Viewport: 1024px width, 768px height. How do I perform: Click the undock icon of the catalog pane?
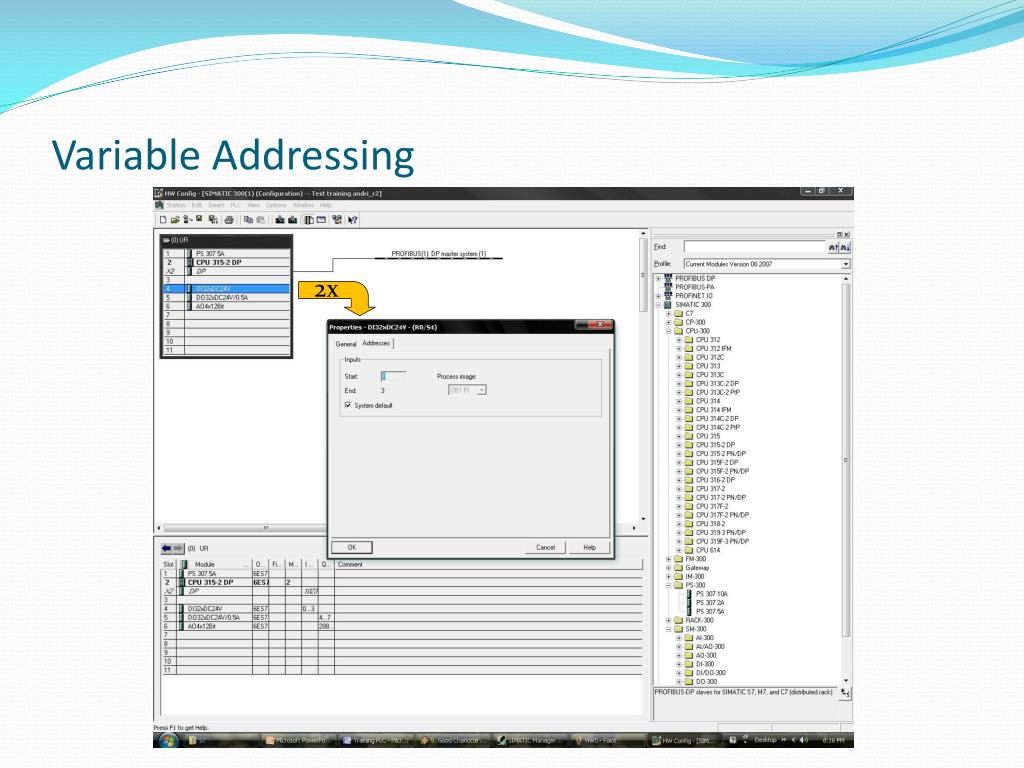pyautogui.click(x=840, y=234)
